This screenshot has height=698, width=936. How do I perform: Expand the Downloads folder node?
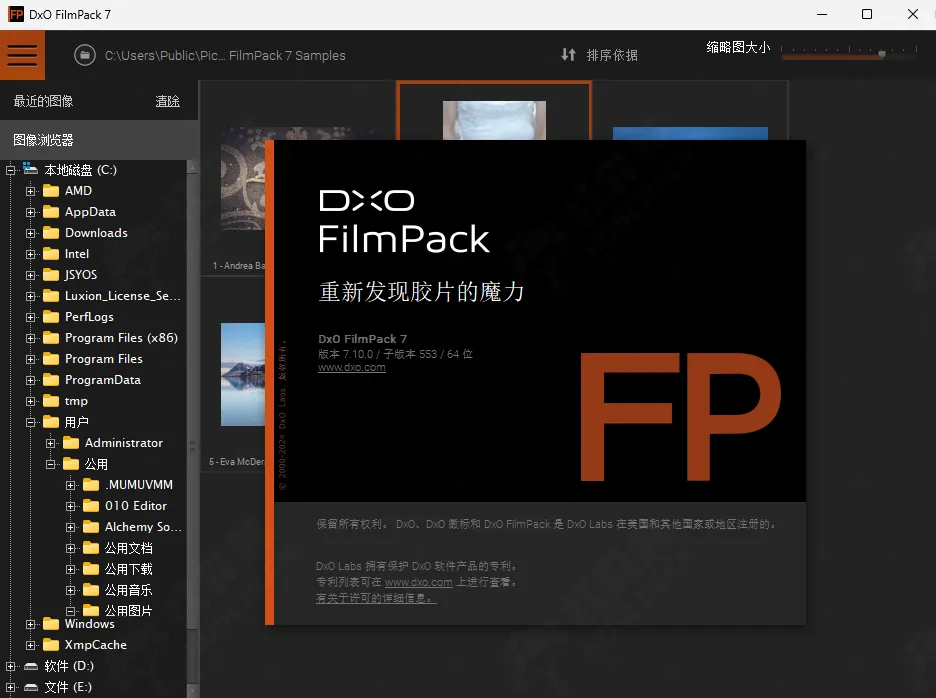tap(30, 233)
